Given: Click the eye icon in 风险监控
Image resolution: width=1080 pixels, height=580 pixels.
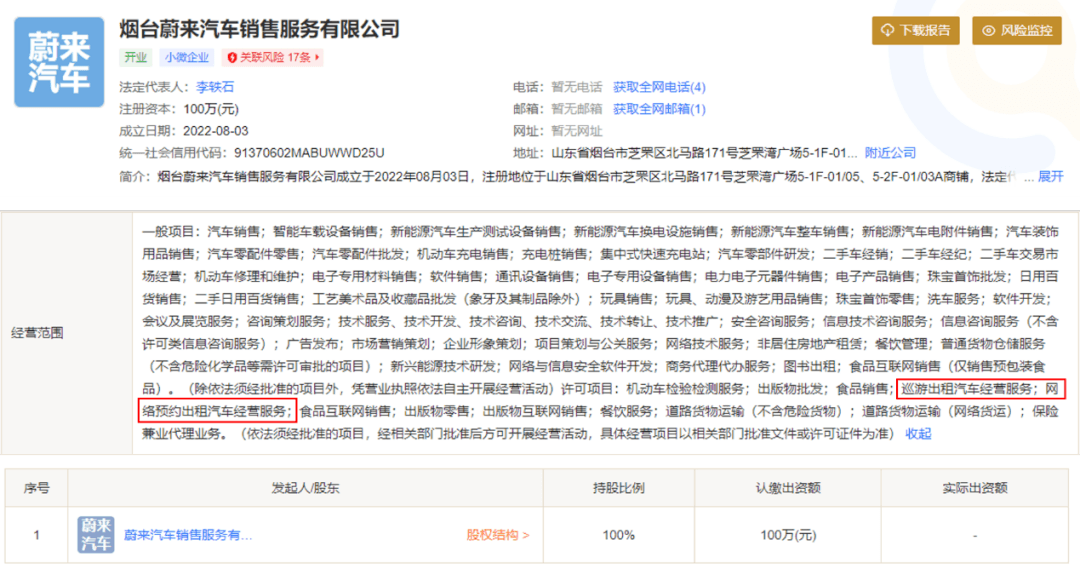Looking at the screenshot, I should click(x=989, y=31).
